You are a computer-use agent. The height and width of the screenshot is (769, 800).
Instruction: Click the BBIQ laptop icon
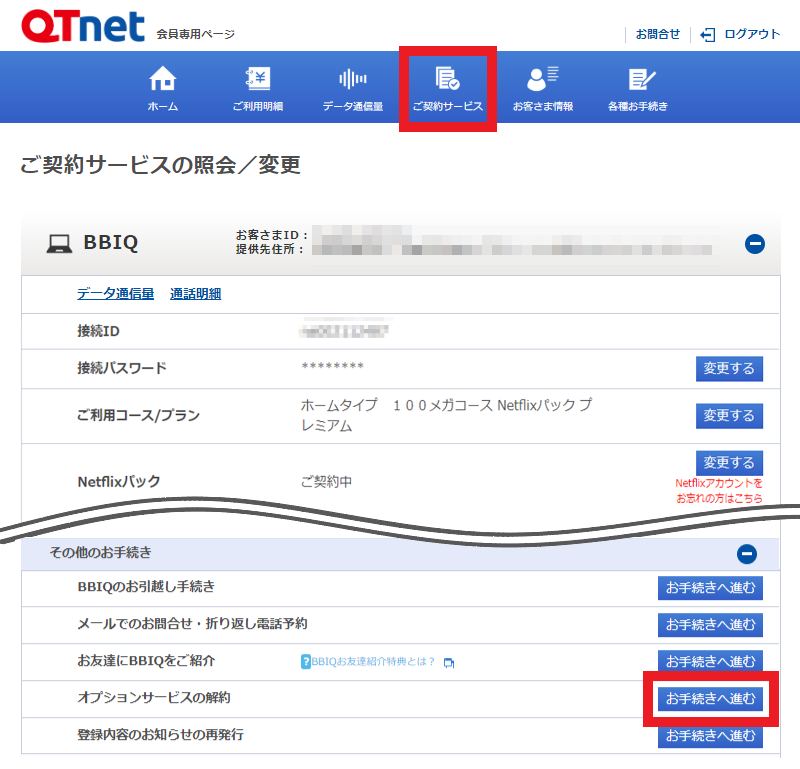point(59,243)
